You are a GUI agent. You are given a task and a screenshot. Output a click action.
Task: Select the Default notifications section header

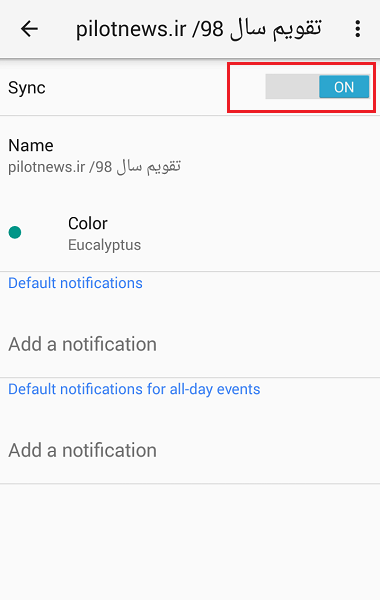point(75,283)
